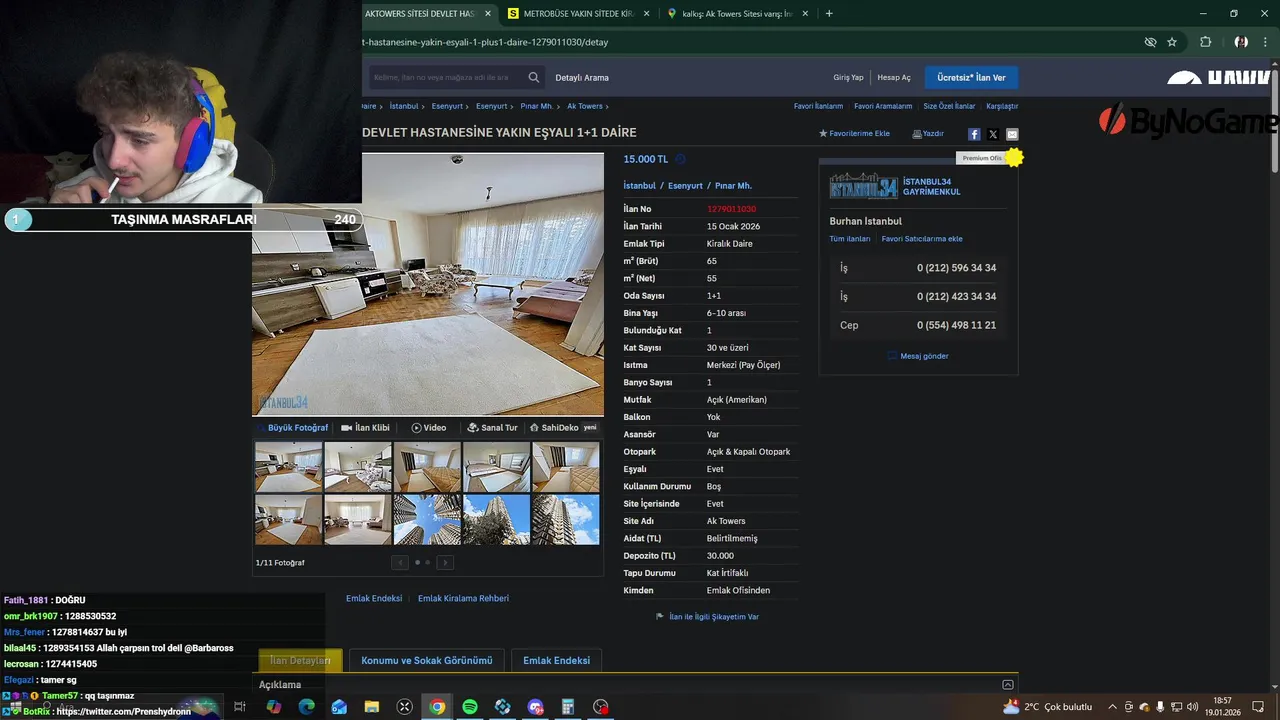Click the Ücretsiz İlan Ver button

[x=971, y=77]
